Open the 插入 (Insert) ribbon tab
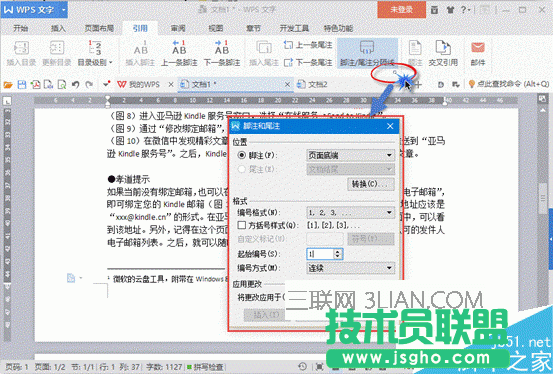 (58, 28)
